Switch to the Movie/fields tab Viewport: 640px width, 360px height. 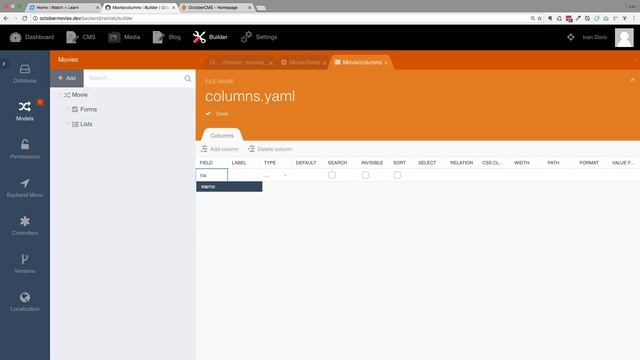(x=304, y=62)
